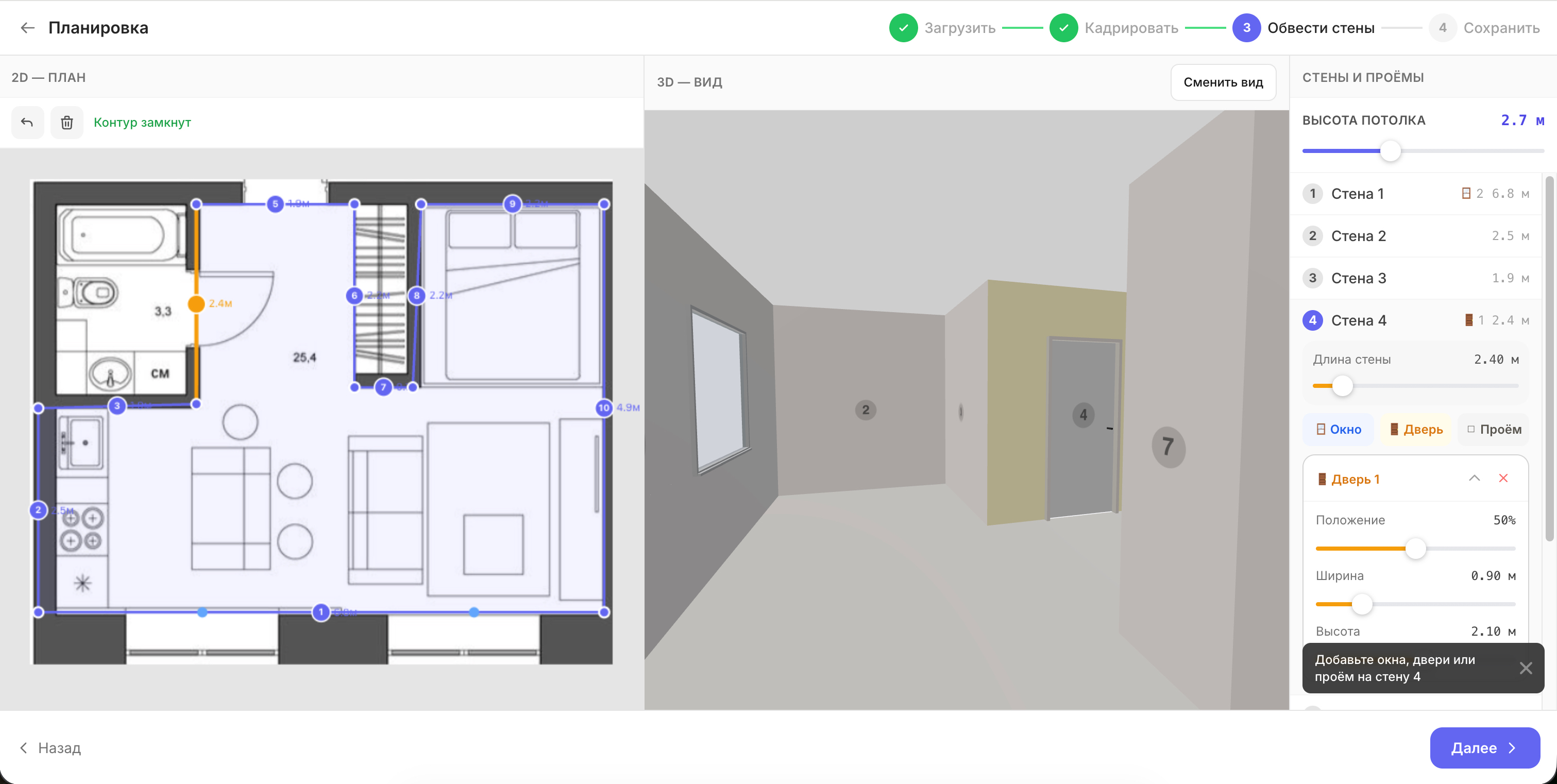Click the undo arrow in 2D plan toolbar
Screen dimensions: 1557x784
click(x=27, y=123)
